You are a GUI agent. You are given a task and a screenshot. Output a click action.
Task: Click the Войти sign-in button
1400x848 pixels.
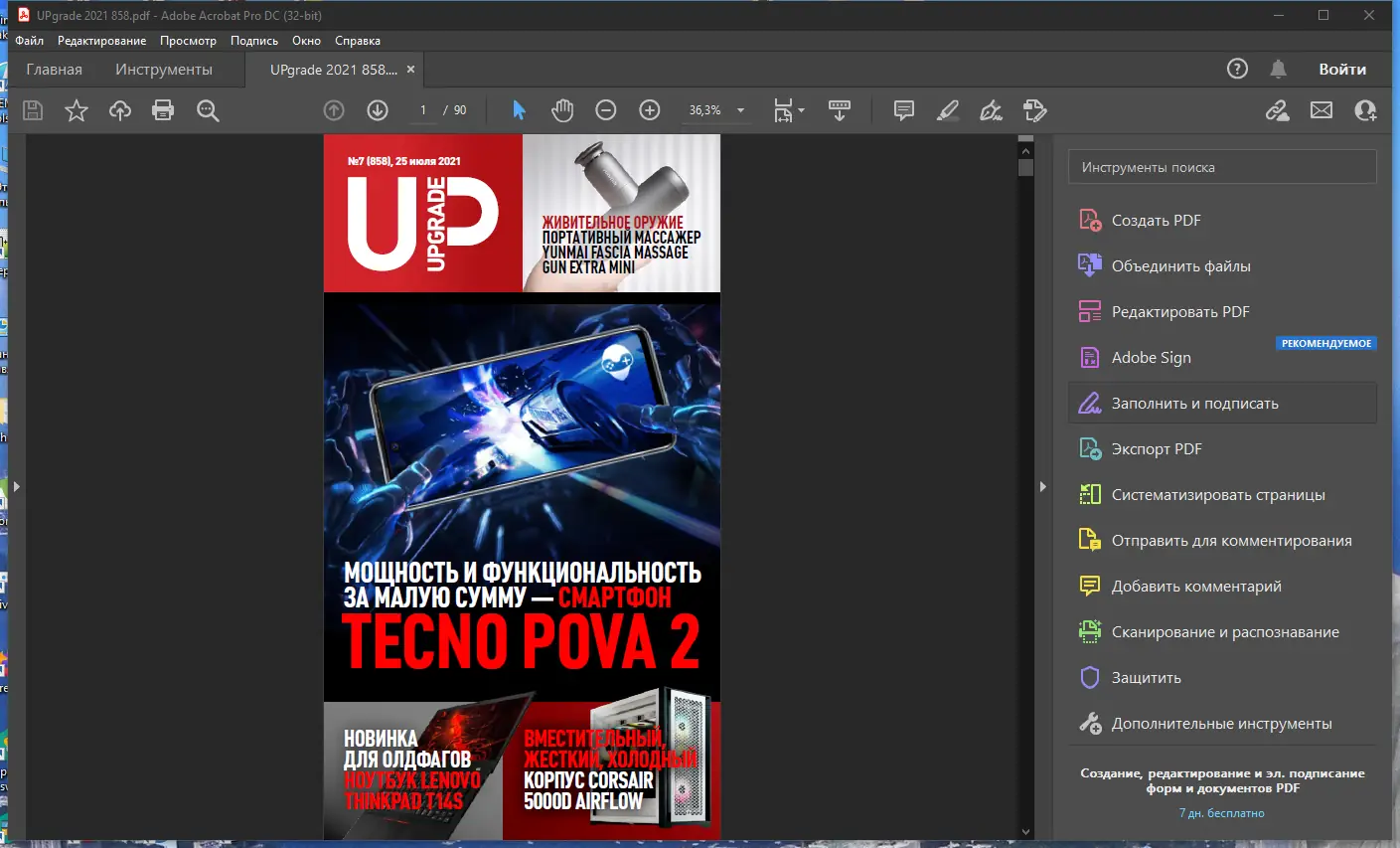tap(1342, 69)
